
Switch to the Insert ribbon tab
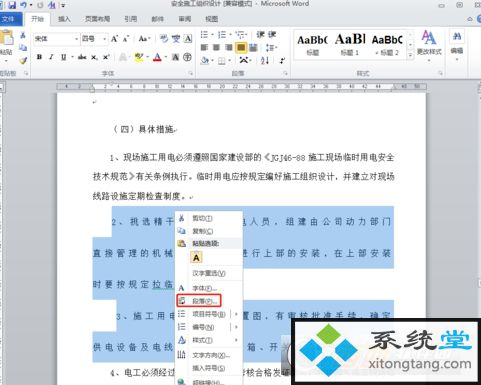pyautogui.click(x=64, y=19)
